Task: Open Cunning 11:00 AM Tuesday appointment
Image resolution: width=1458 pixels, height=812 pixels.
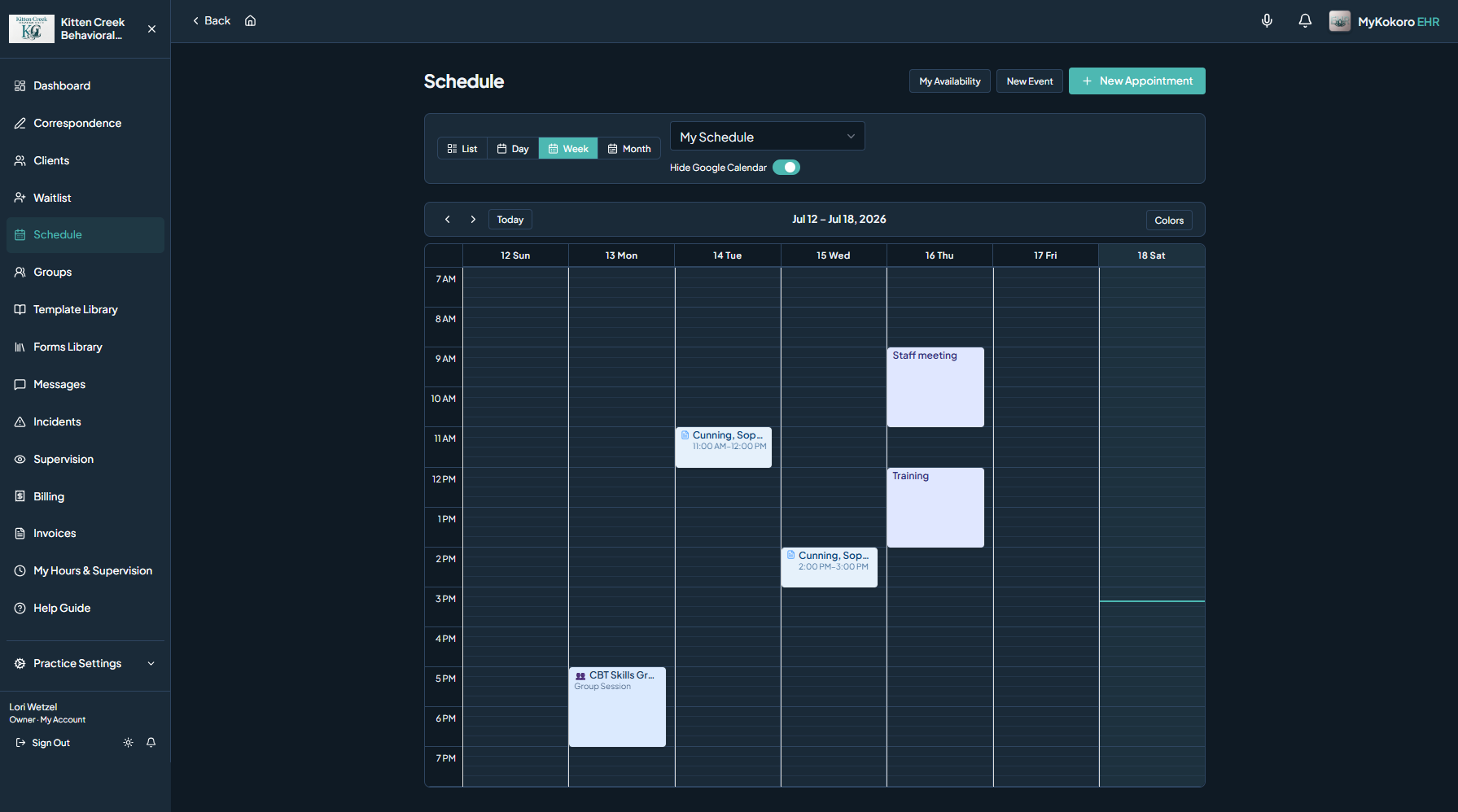Action: (724, 447)
